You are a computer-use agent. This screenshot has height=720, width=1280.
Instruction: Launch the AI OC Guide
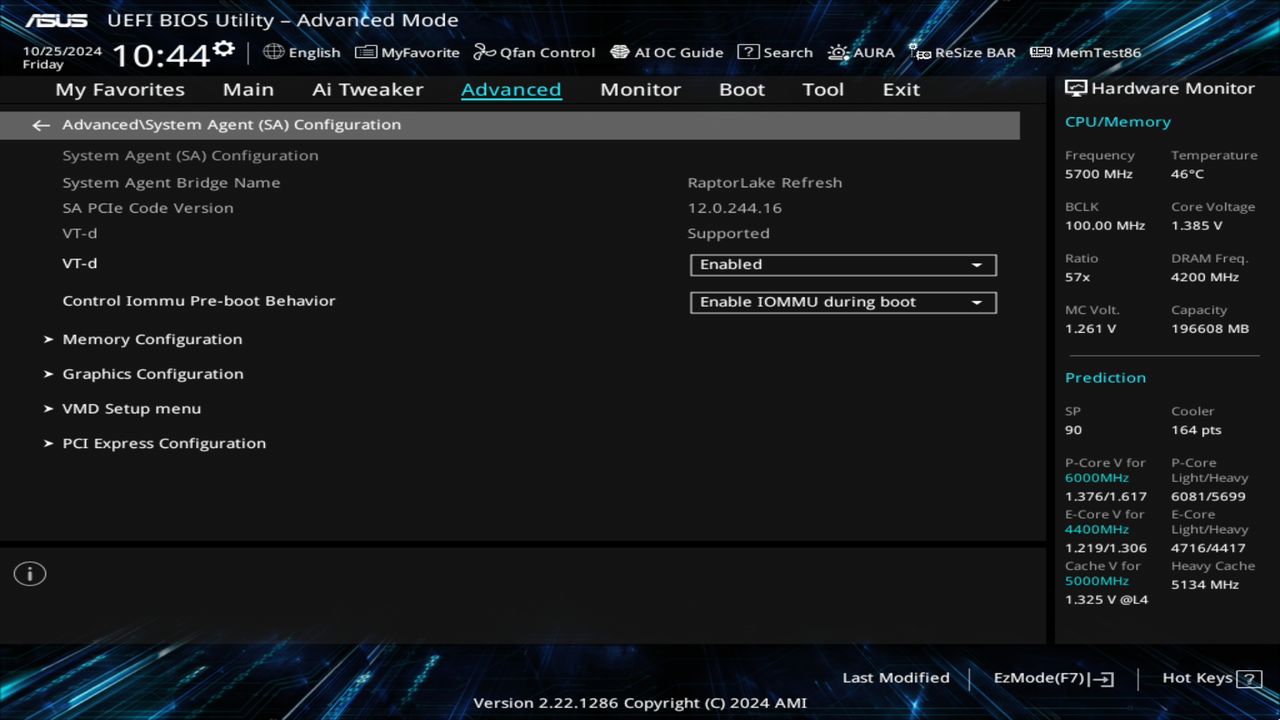[x=666, y=52]
